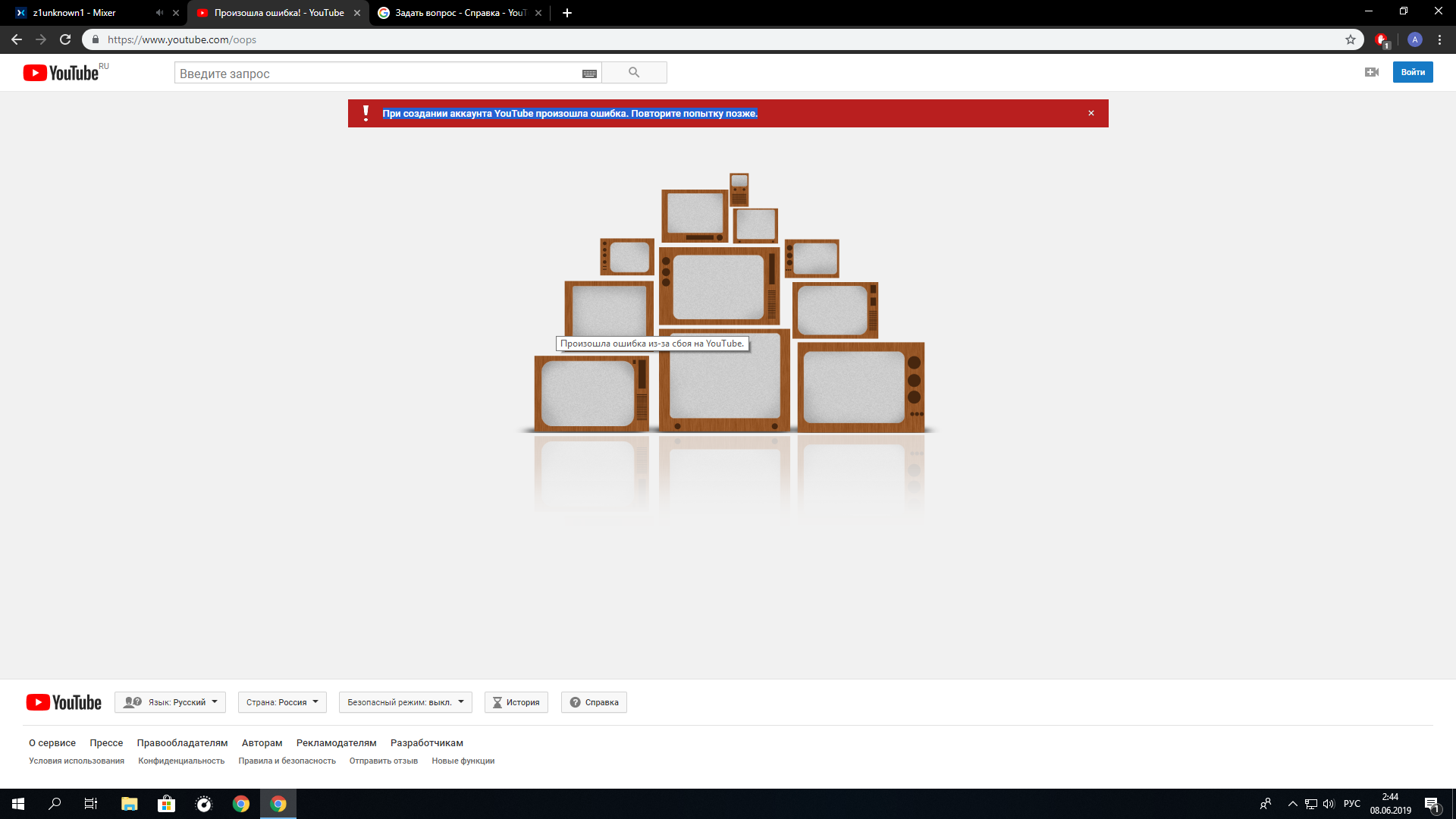Viewport: 1456px width, 819px height.
Task: Open the Windows Start menu
Action: 18,804
